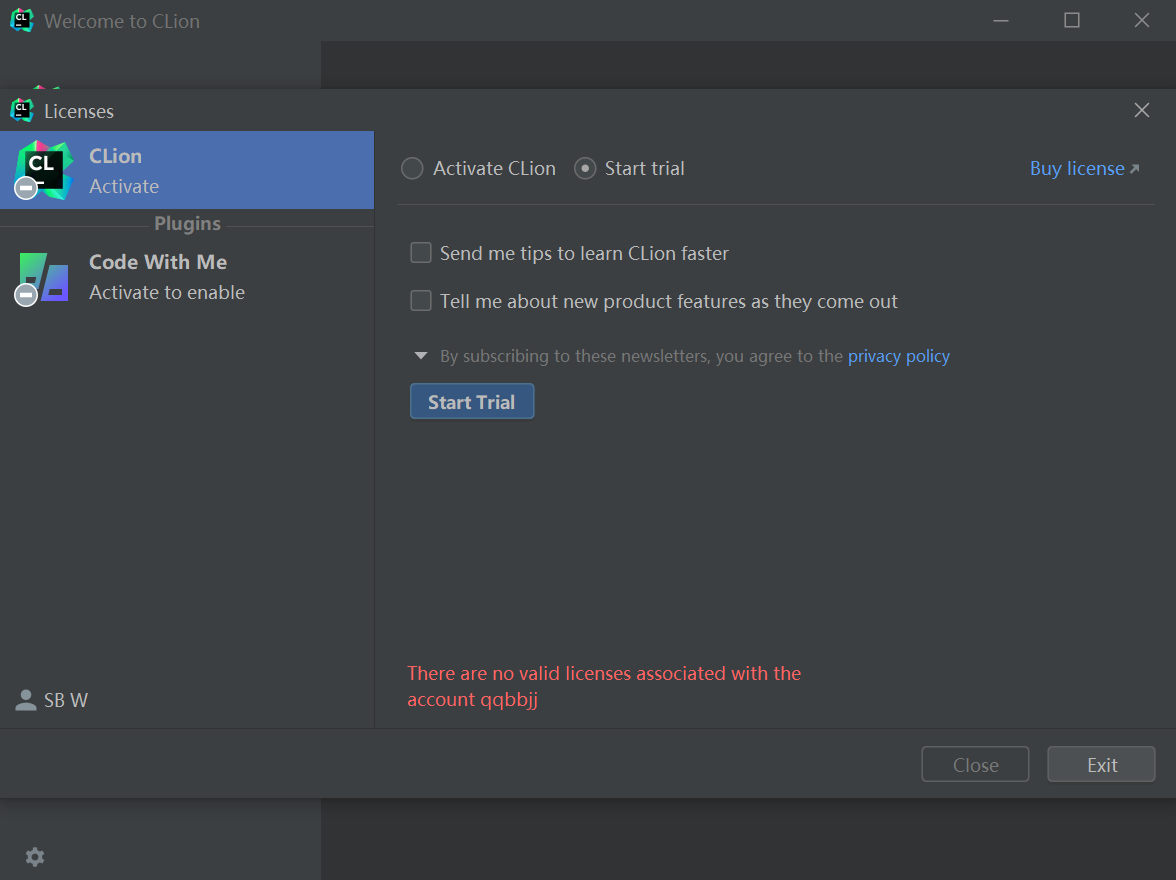1176x880 pixels.
Task: Click the no valid licenses error message
Action: [604, 686]
